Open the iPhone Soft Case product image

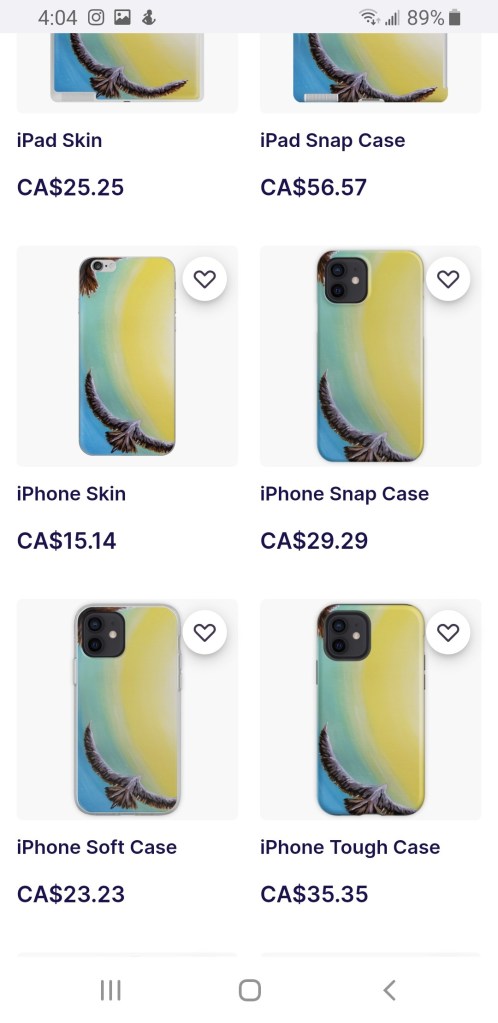click(127, 709)
